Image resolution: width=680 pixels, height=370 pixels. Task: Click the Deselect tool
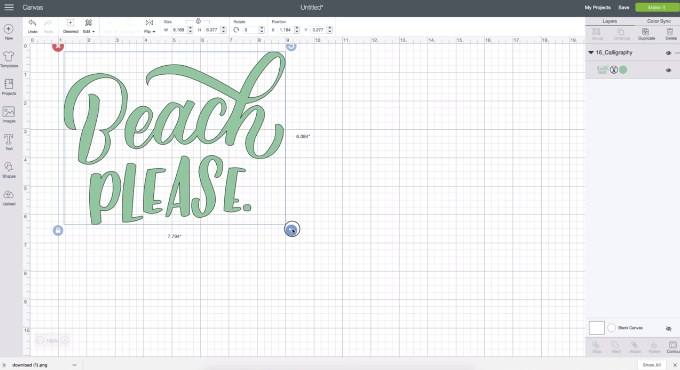[x=70, y=26]
